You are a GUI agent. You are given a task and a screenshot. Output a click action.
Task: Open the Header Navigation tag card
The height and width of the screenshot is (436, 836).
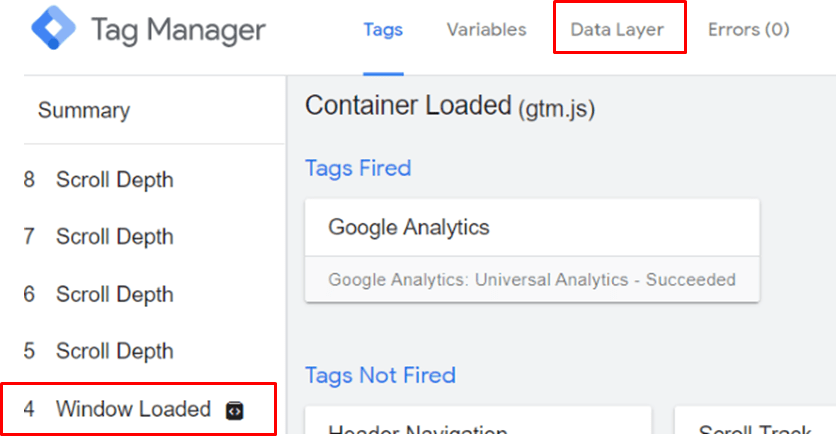478,421
